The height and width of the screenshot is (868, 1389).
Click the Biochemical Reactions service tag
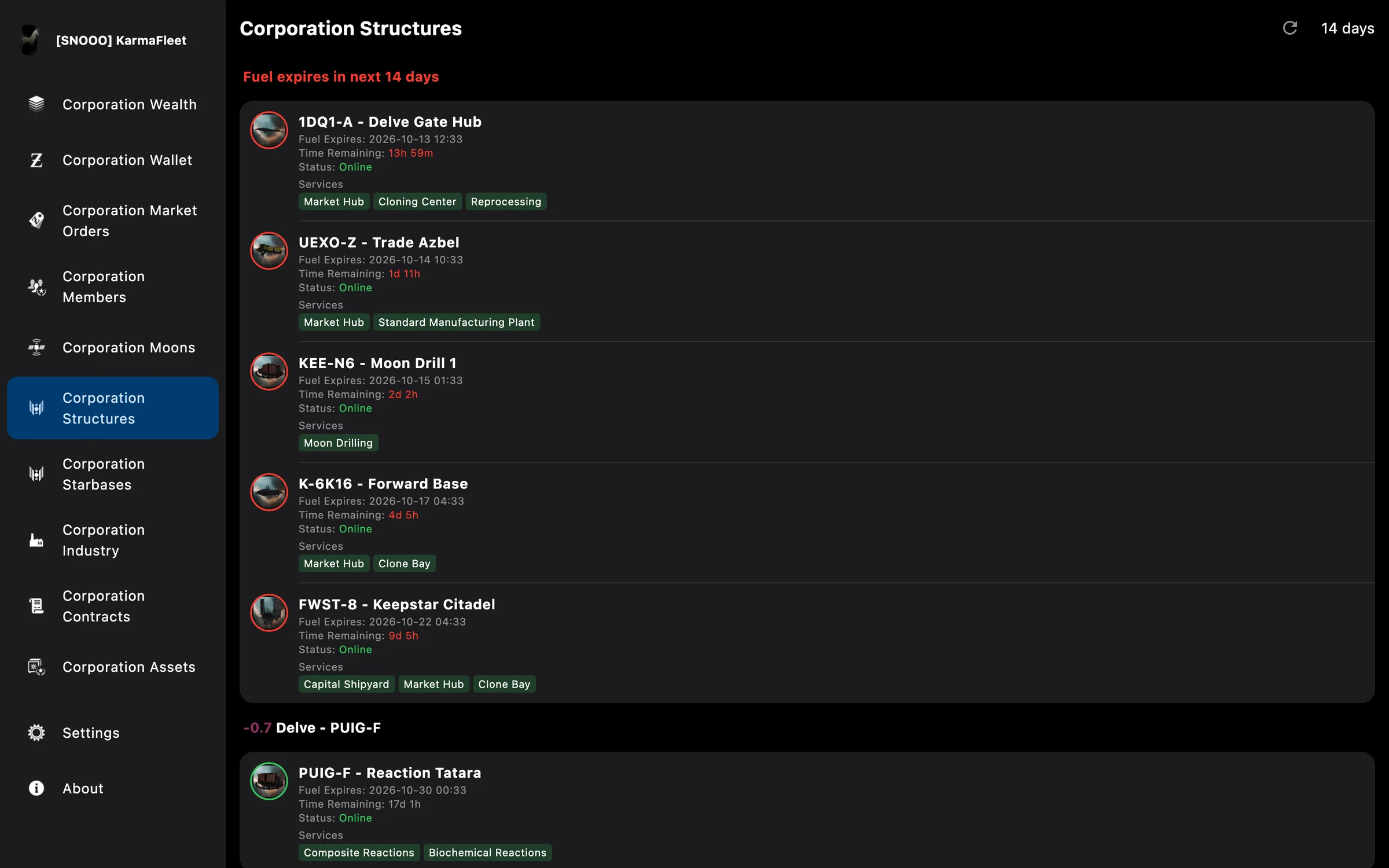click(x=487, y=852)
